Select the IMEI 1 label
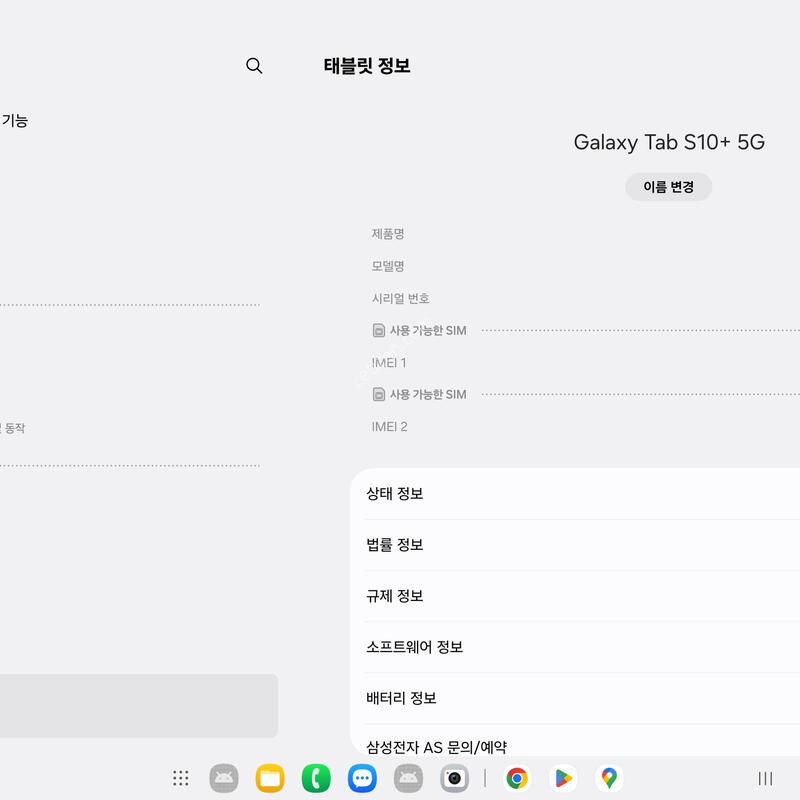800x800 pixels. click(389, 363)
